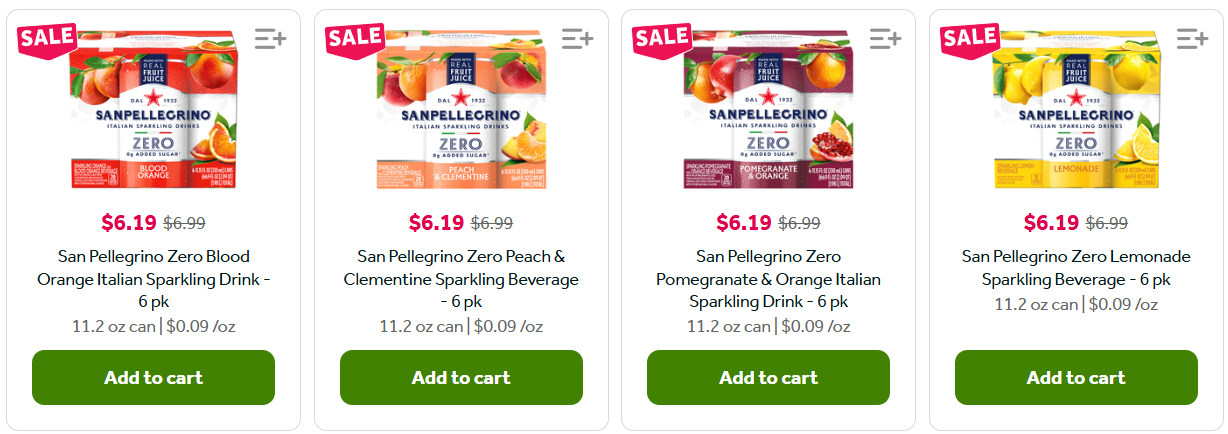Click add-to-list icon on Lemonade card

pyautogui.click(x=1192, y=39)
